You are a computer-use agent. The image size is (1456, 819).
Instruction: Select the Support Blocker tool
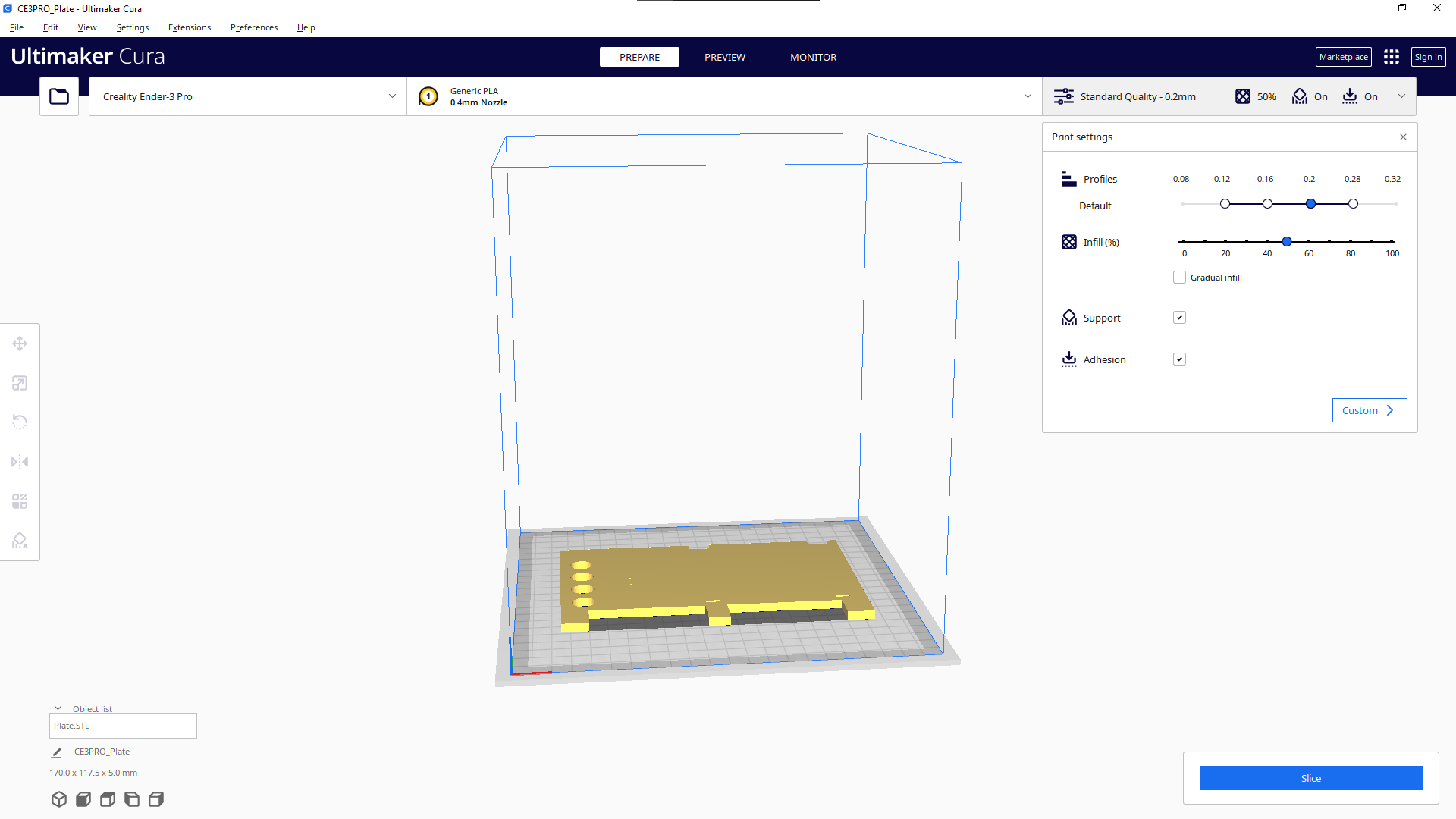(x=20, y=541)
